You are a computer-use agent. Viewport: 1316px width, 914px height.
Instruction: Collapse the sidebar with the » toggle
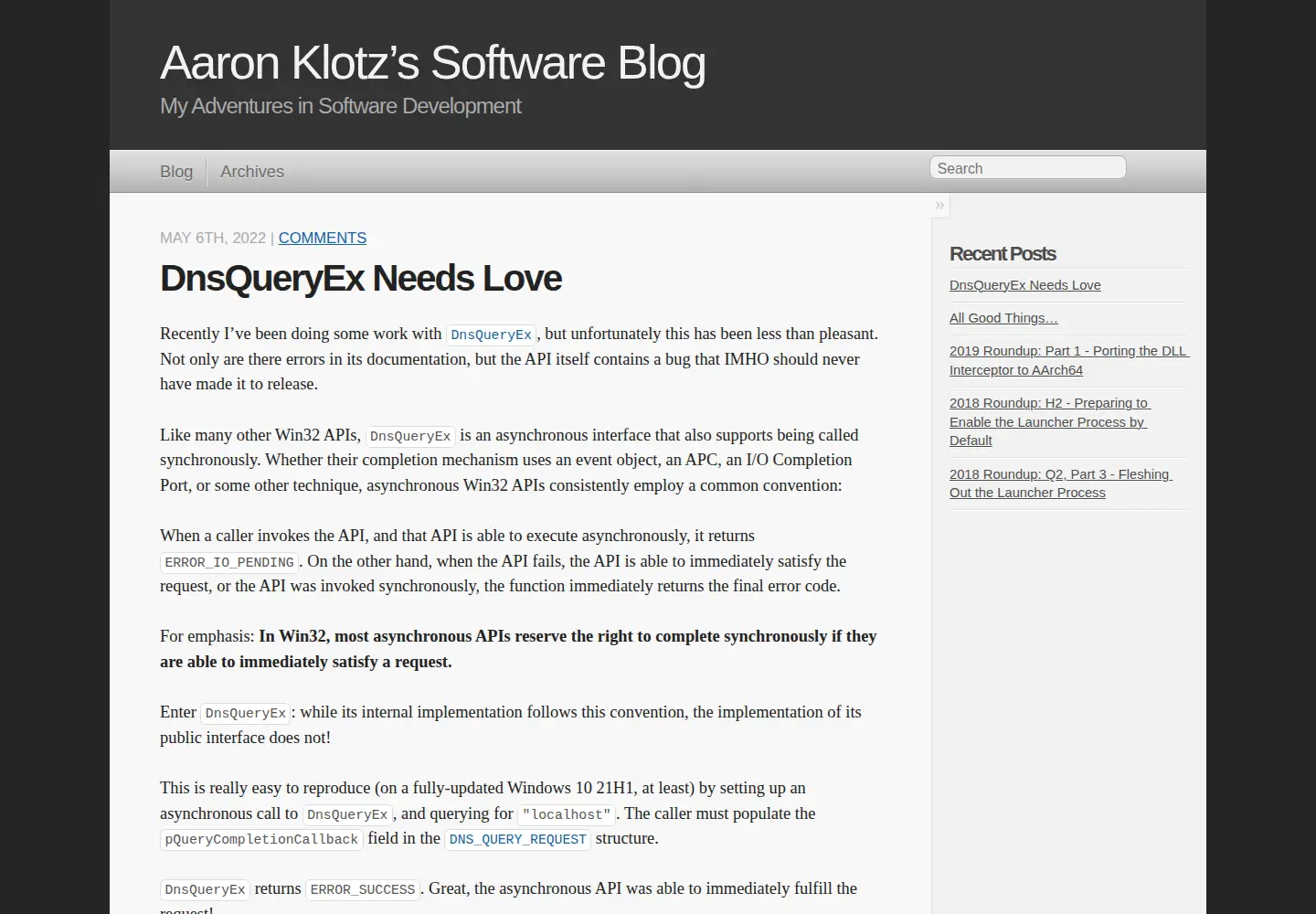939,206
